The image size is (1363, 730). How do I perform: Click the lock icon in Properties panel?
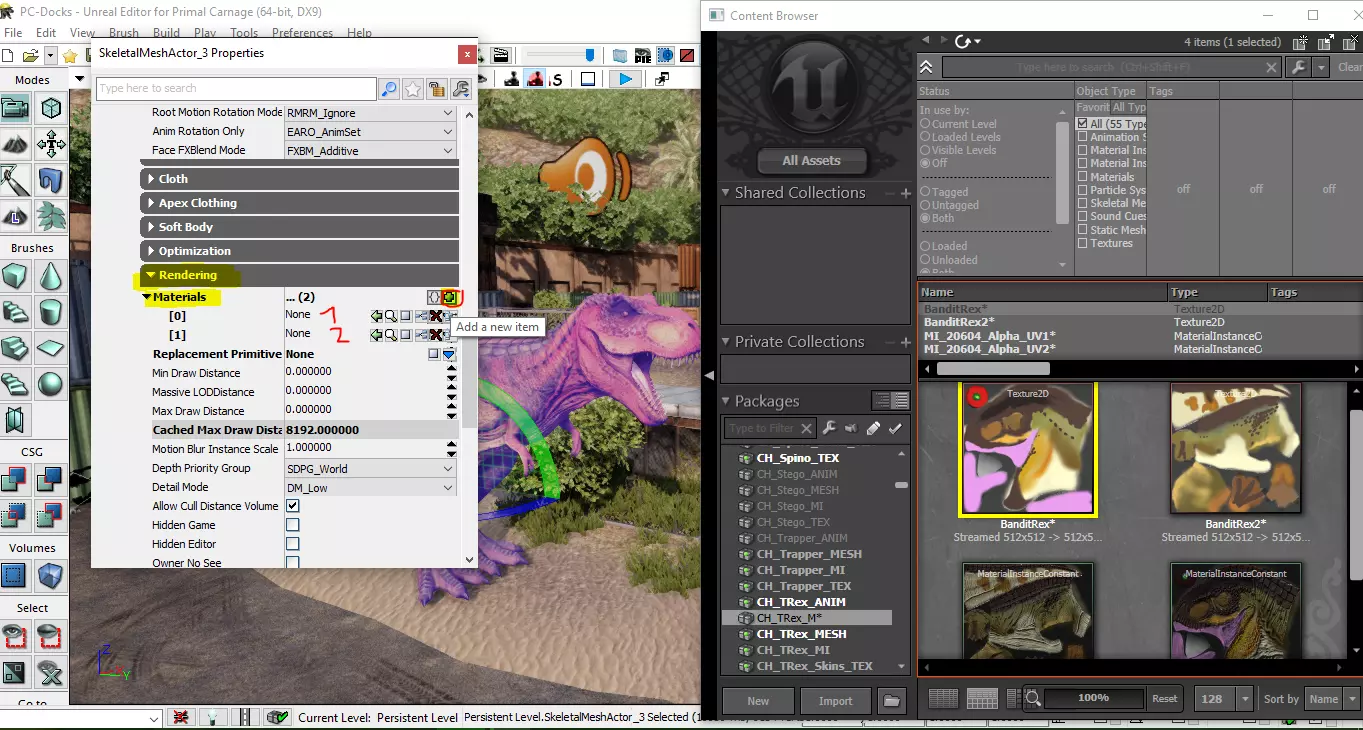coord(437,89)
